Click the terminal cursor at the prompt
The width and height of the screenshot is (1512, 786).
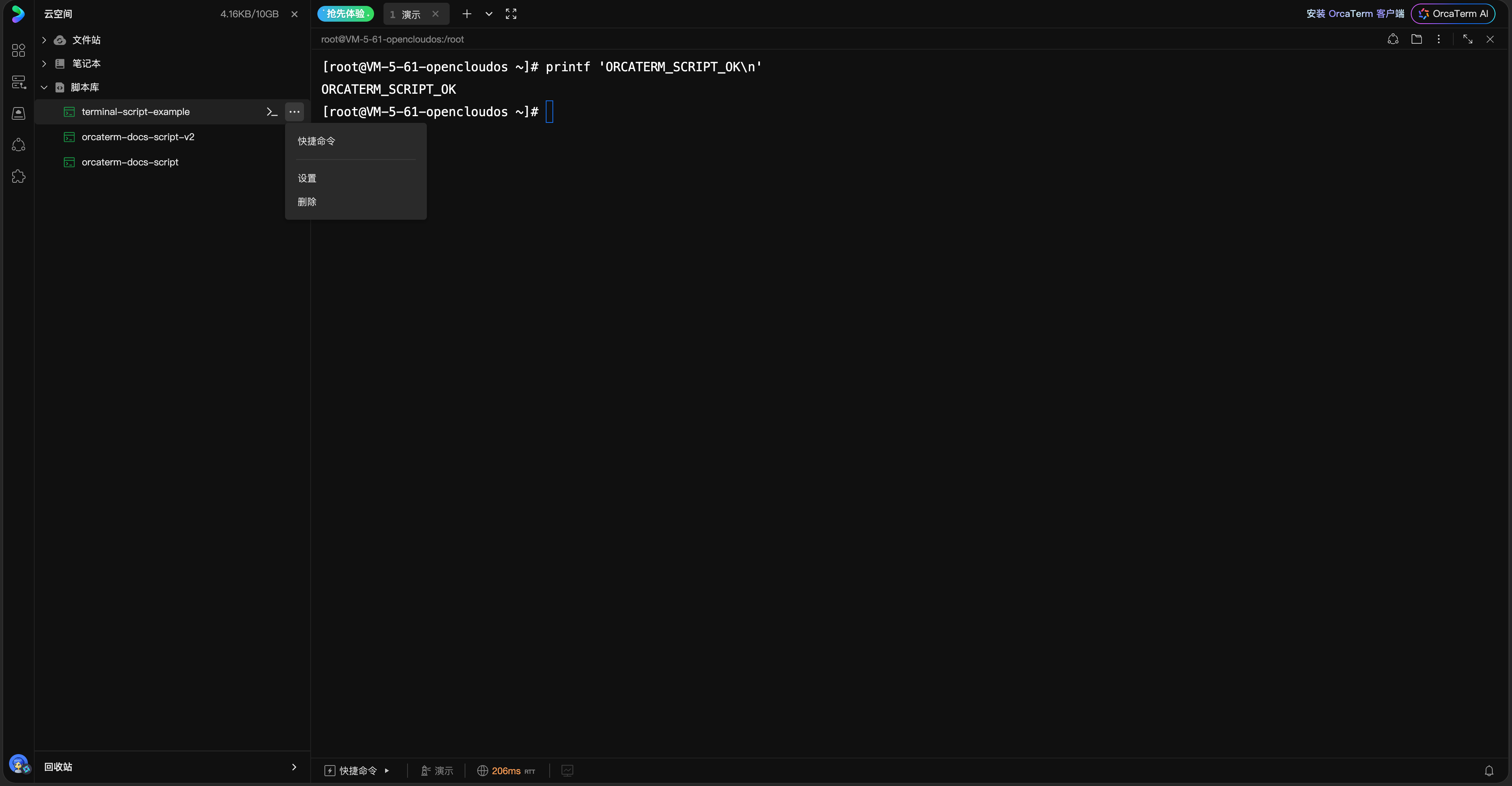549,111
